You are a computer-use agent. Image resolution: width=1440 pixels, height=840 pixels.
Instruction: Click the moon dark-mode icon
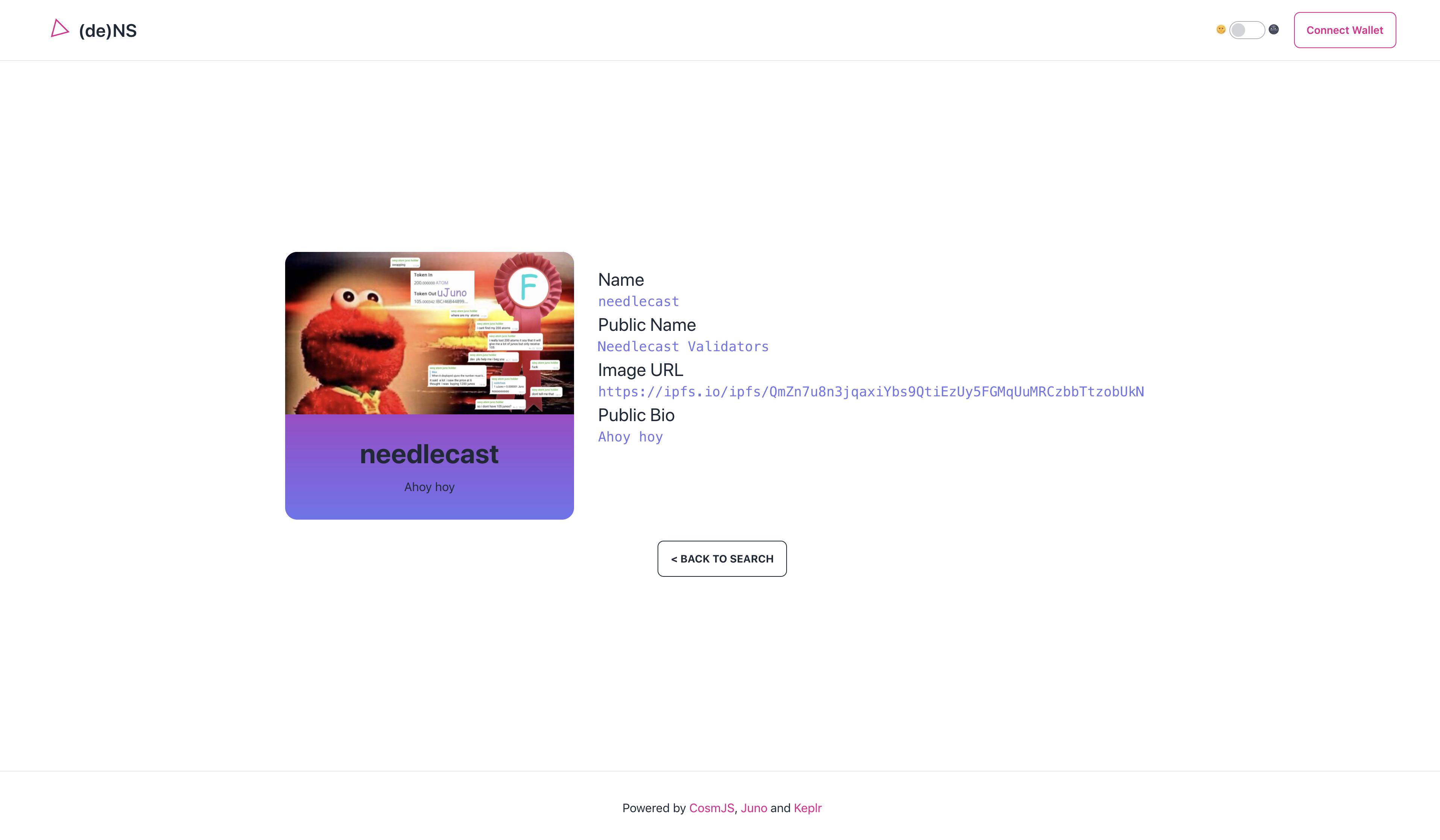(1274, 30)
